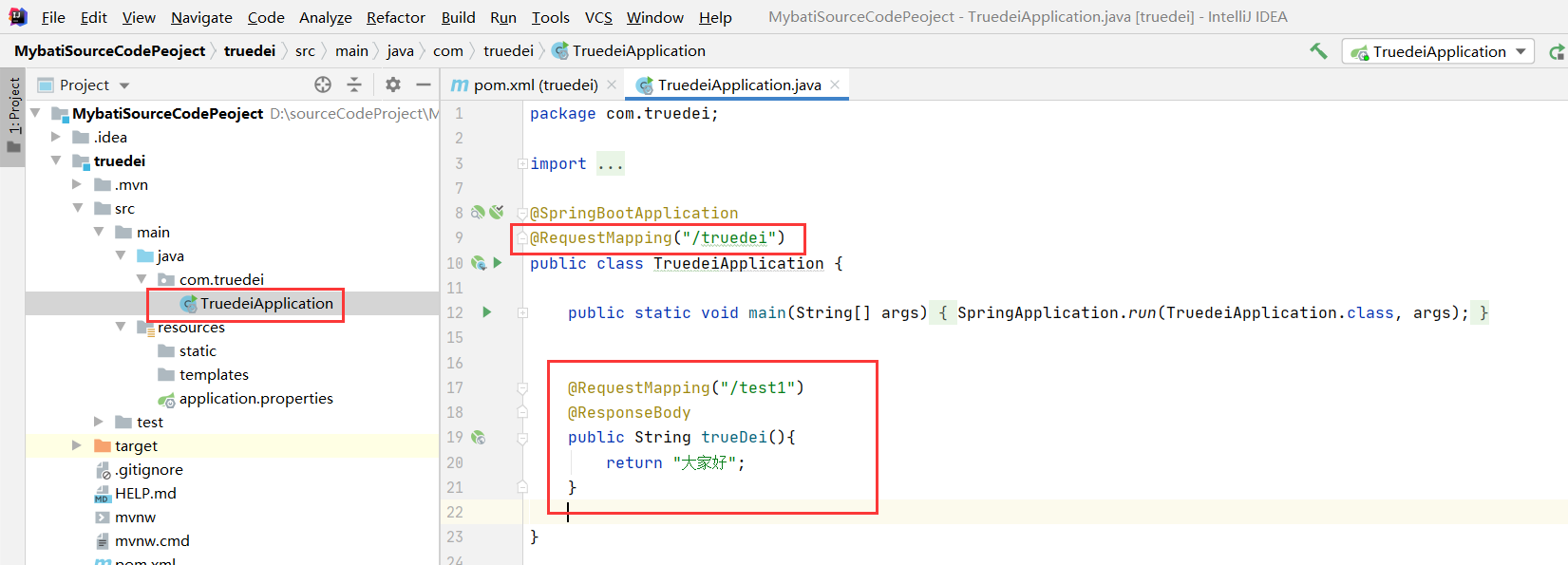This screenshot has width=1568, height=565.
Task: Click src in the breadcrumb bar
Action: click(x=305, y=51)
